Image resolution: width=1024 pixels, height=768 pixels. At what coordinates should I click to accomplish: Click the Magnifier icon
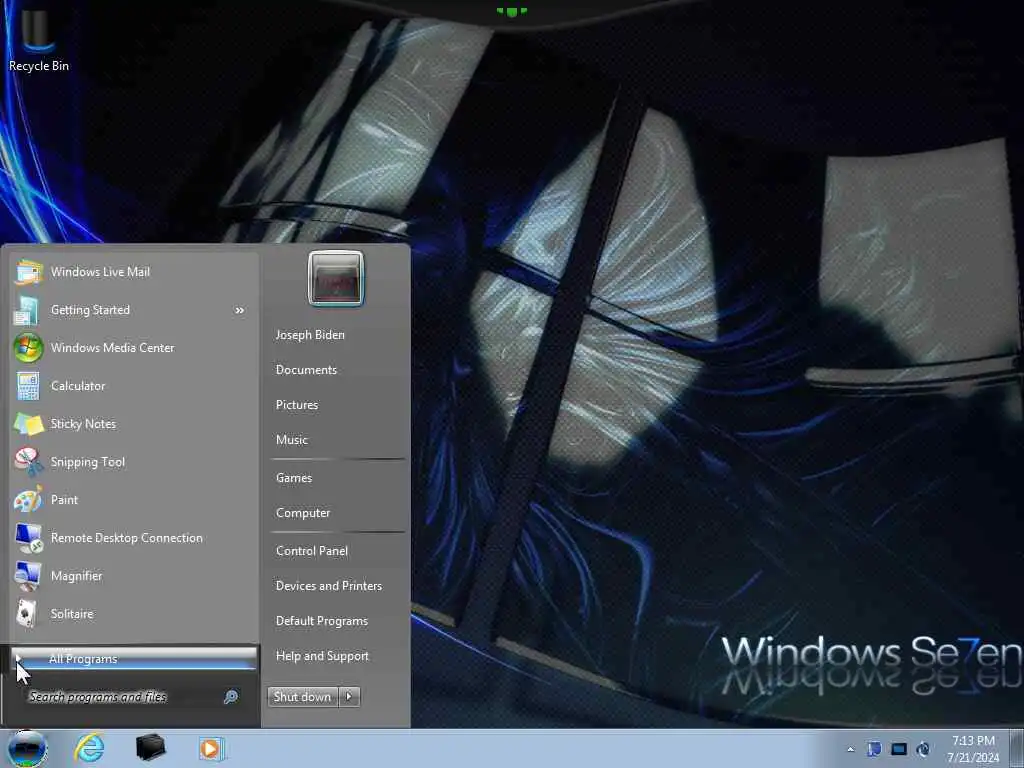click(x=28, y=575)
